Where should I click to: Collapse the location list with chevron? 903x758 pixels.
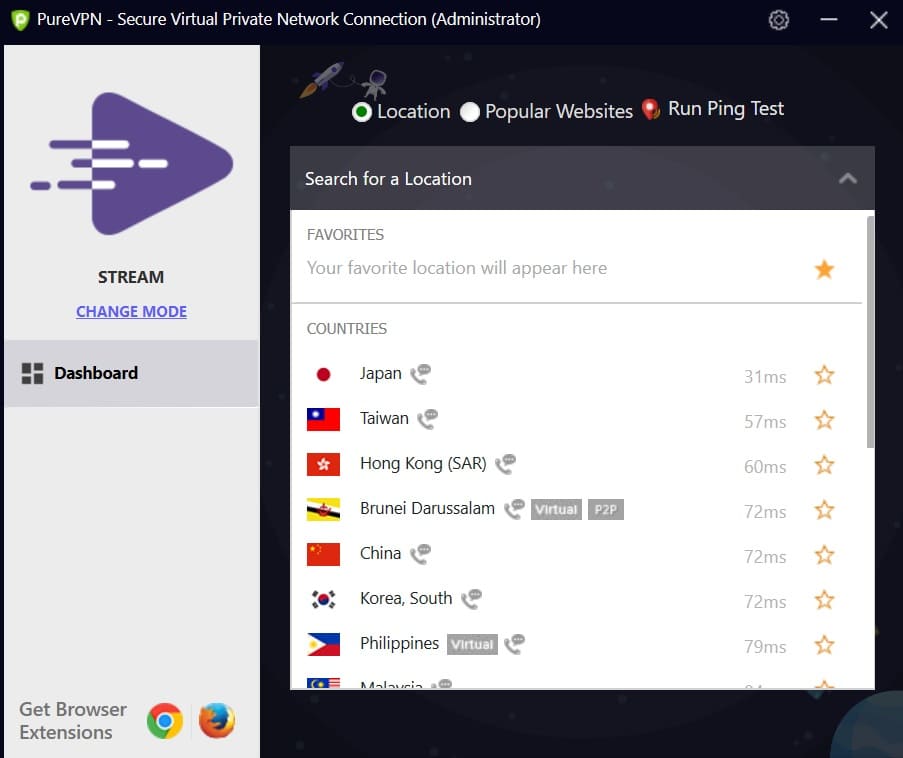pyautogui.click(x=847, y=179)
